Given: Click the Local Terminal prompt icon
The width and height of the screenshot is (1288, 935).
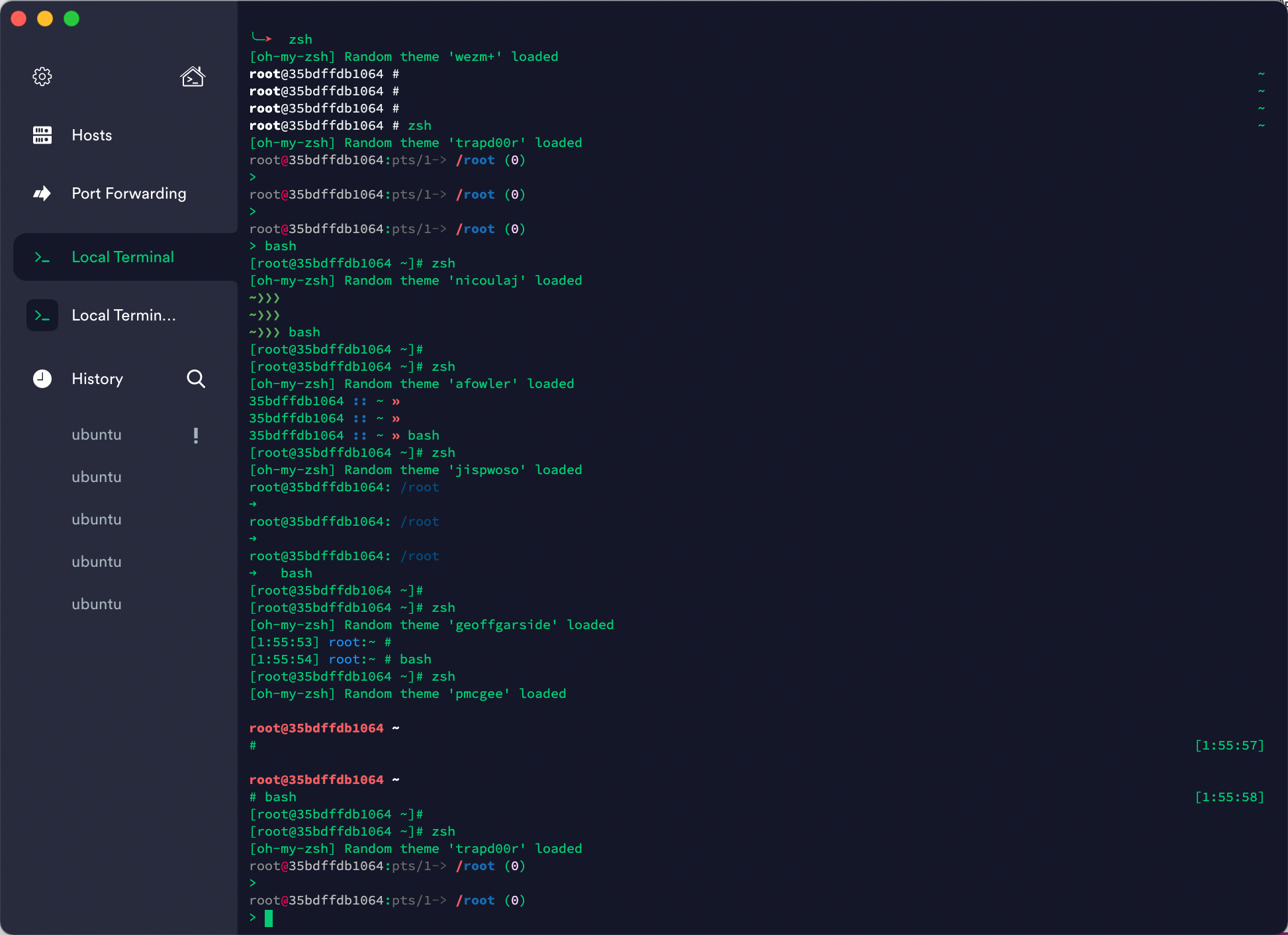Looking at the screenshot, I should (42, 257).
